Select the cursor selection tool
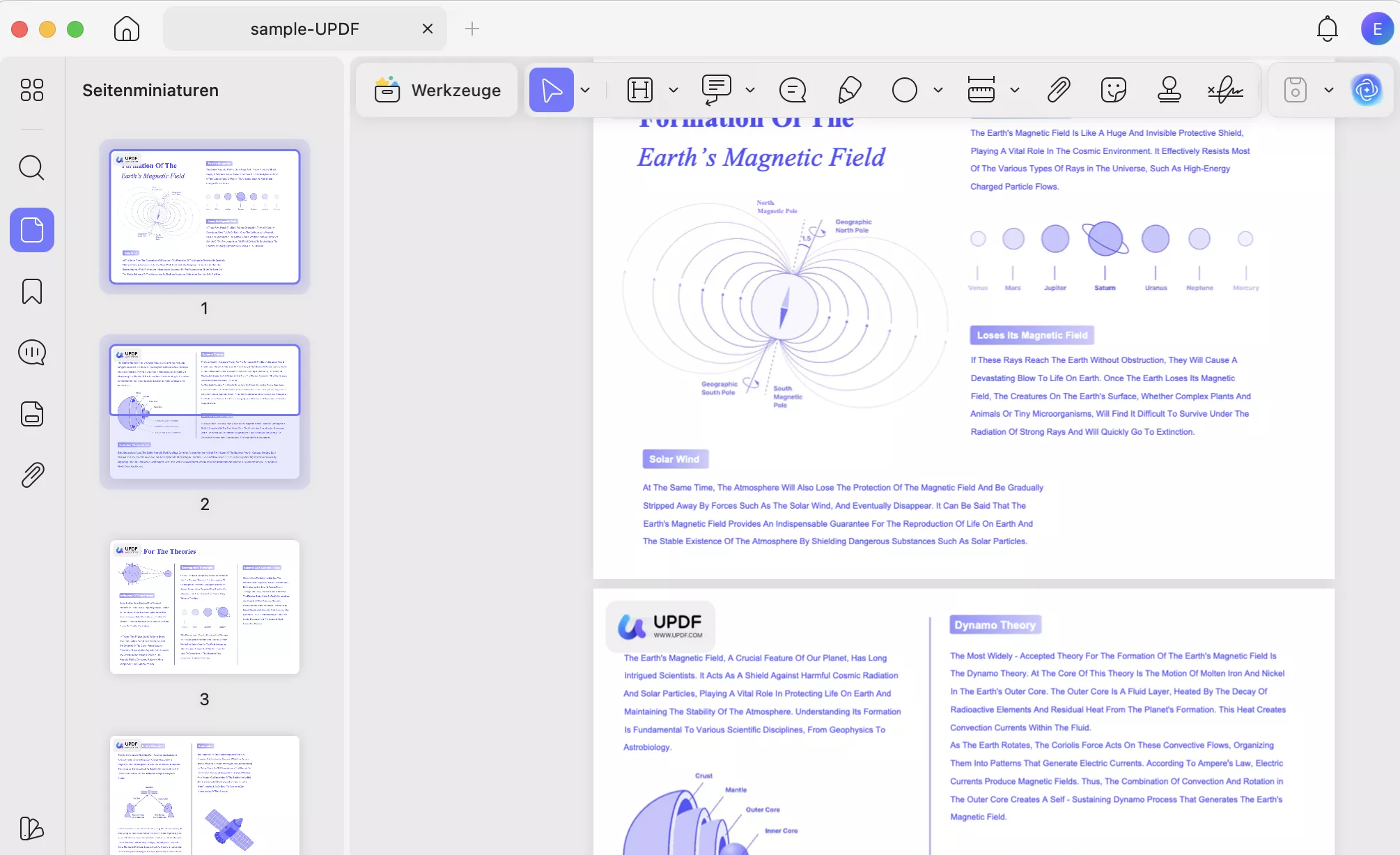 (x=551, y=90)
